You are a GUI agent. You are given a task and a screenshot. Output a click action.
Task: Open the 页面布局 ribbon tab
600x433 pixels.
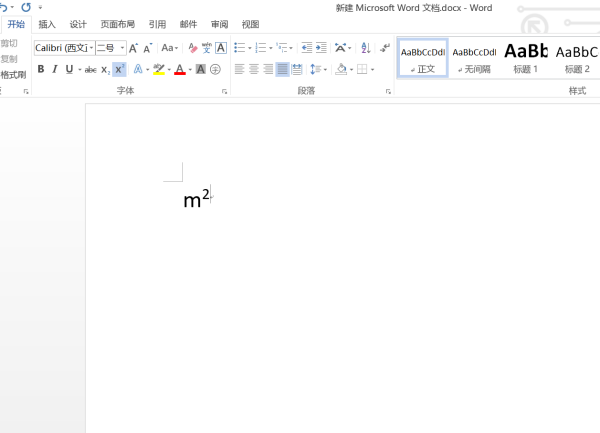(x=118, y=24)
